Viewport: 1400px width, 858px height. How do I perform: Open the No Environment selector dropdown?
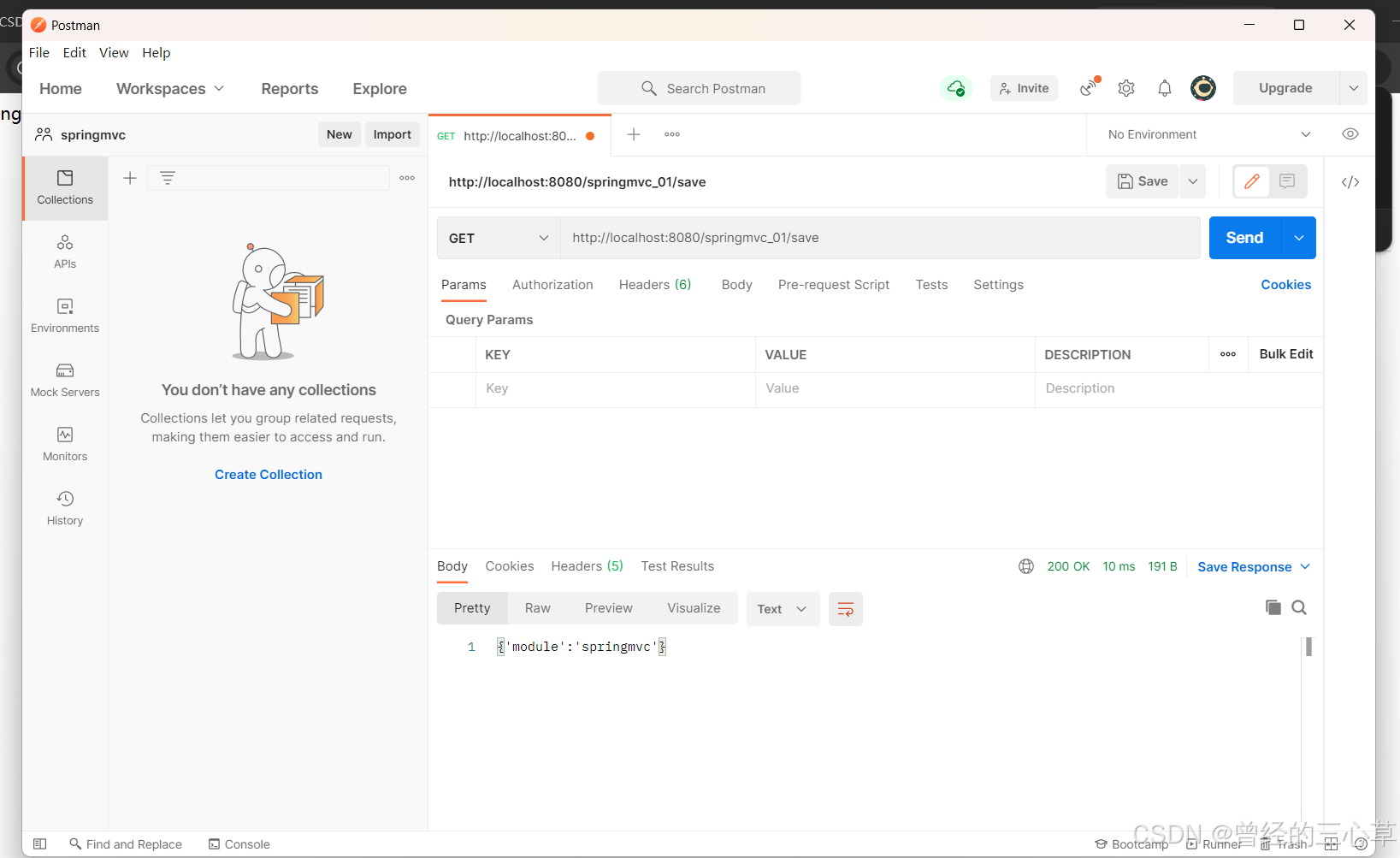pos(1209,134)
